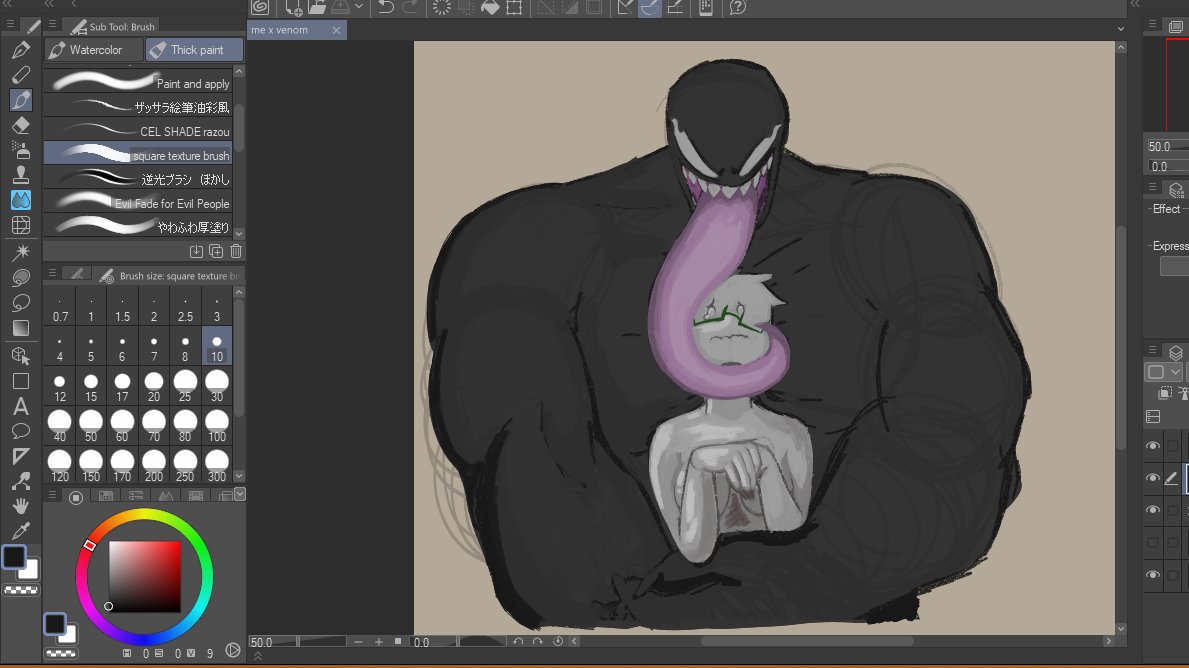The width and height of the screenshot is (1189, 668).
Task: Open the blending mode dropdown in layer panel
Action: [1162, 372]
